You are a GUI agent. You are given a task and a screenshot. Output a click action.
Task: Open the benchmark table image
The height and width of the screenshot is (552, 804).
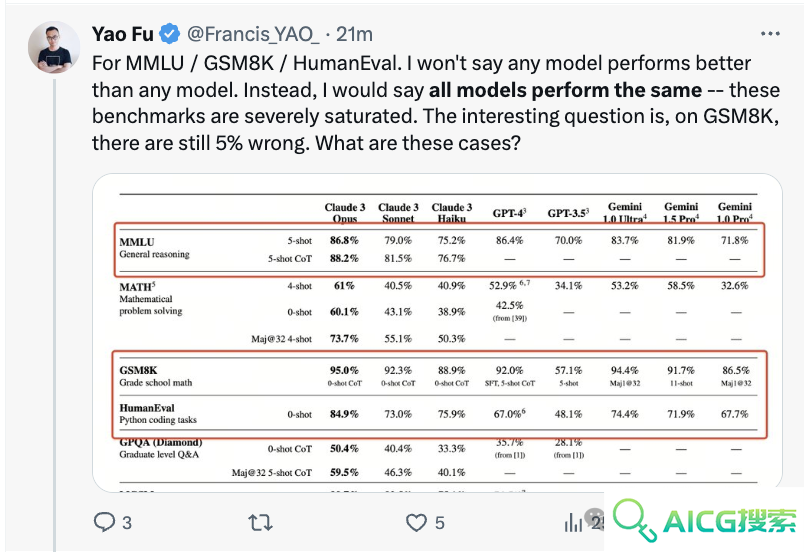coord(437,333)
